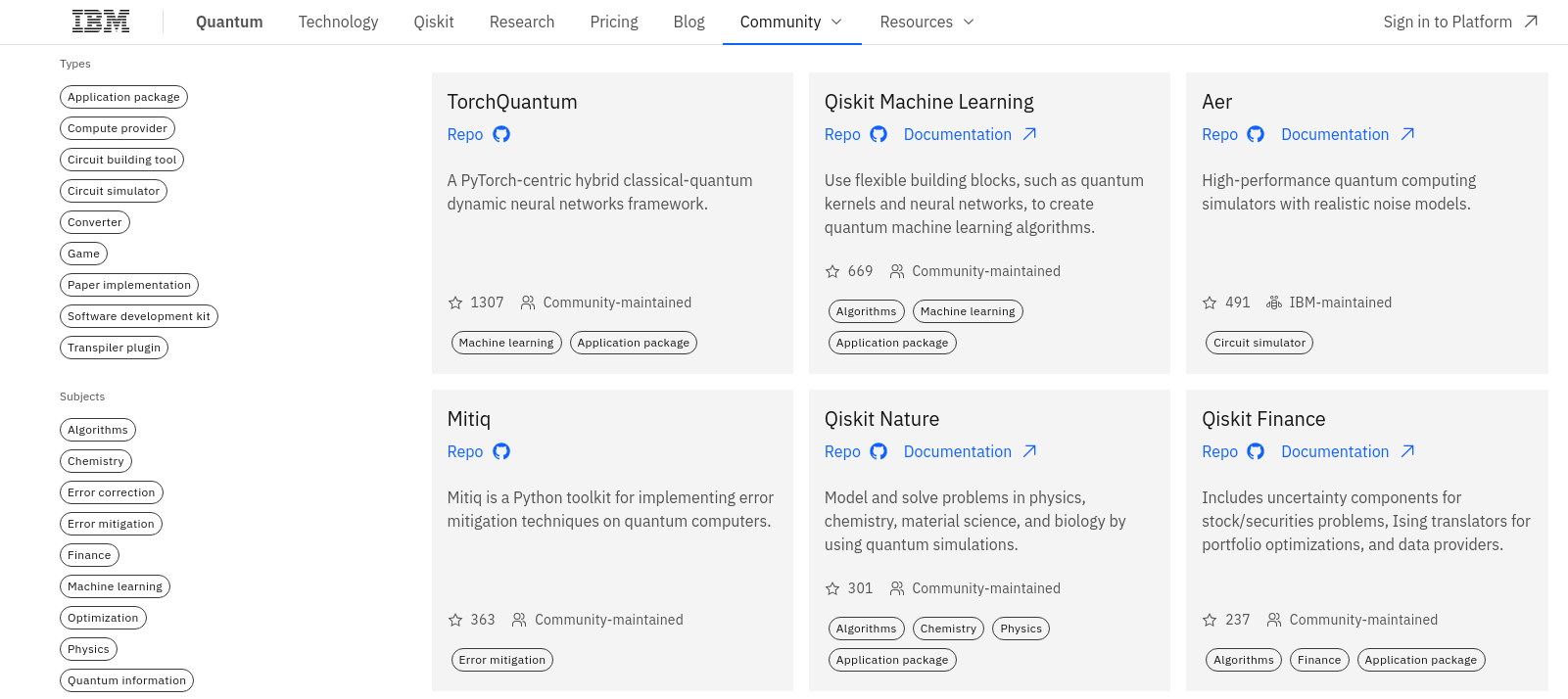The height and width of the screenshot is (699, 1568).
Task: Expand the Community dropdown chevron
Action: (836, 22)
